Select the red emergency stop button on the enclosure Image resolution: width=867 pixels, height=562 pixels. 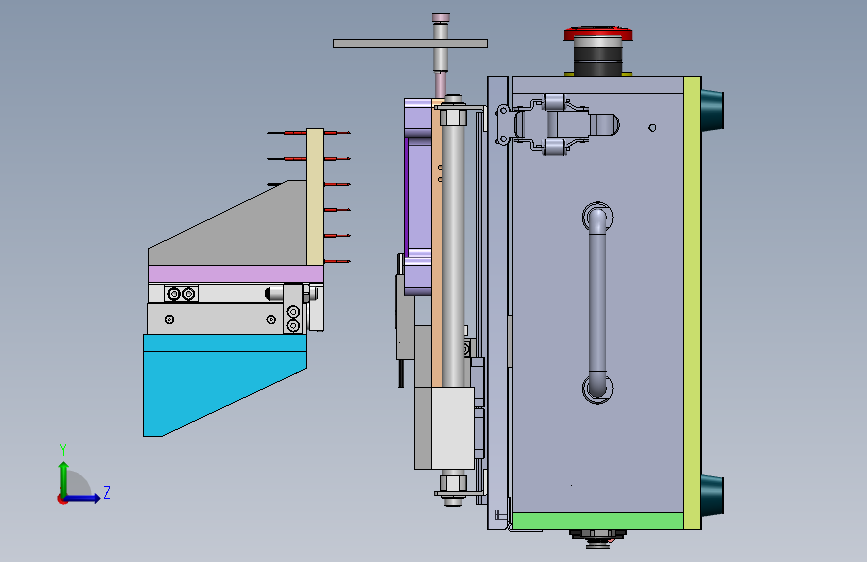pos(598,33)
